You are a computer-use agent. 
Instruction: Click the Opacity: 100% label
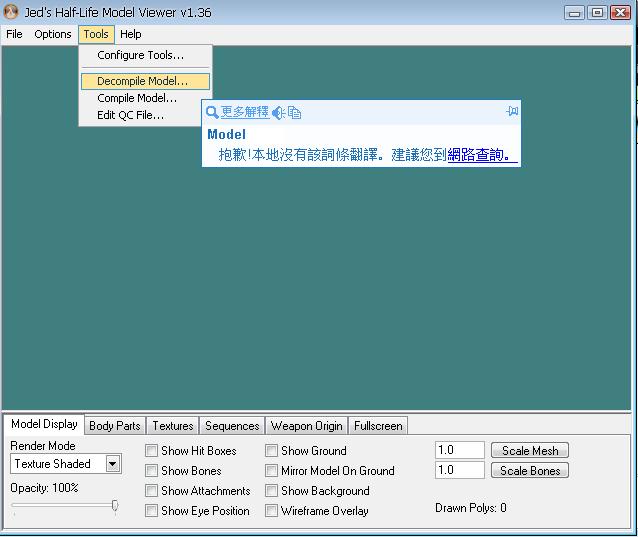click(44, 488)
